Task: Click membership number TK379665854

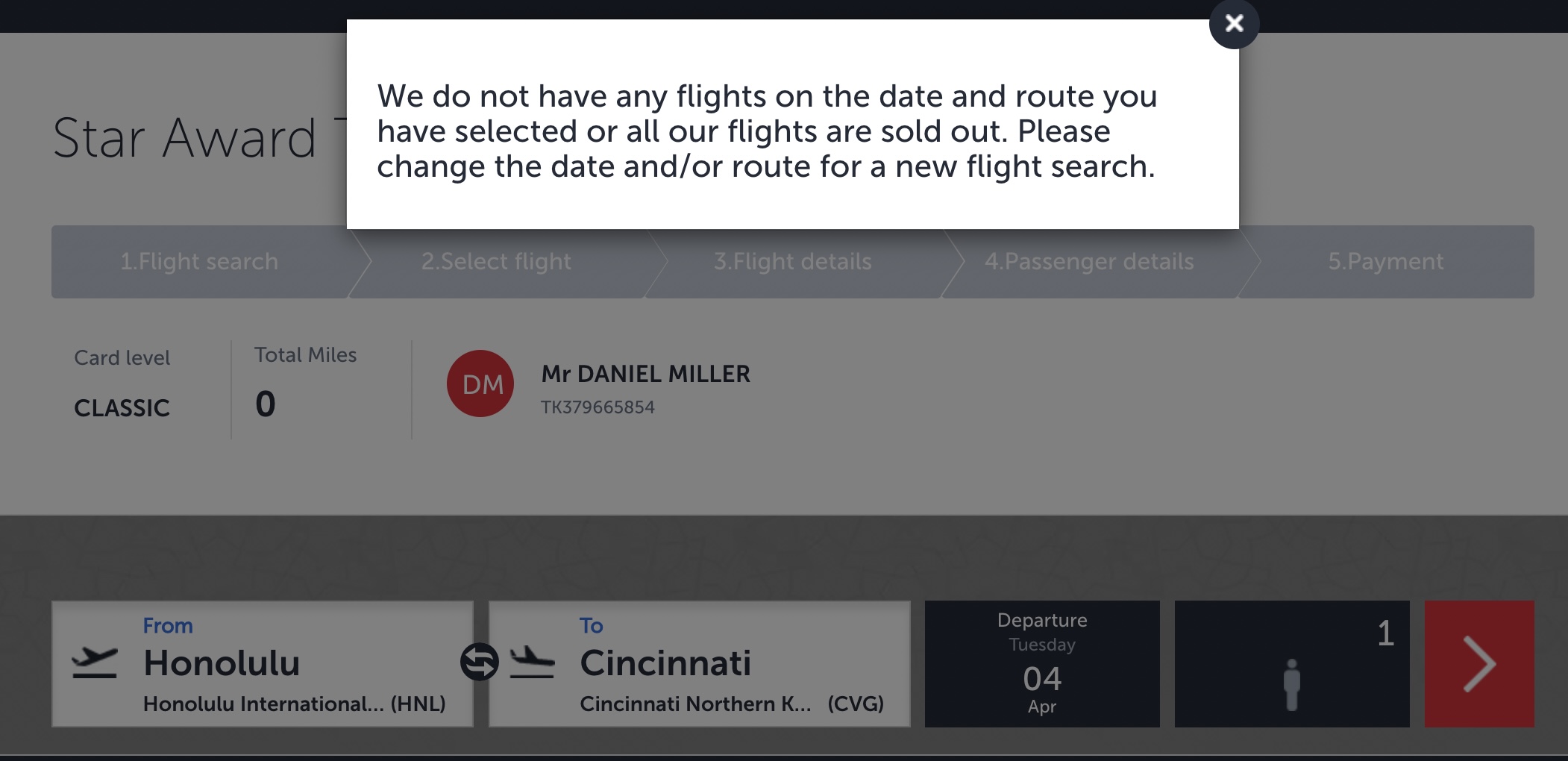Action: point(598,407)
